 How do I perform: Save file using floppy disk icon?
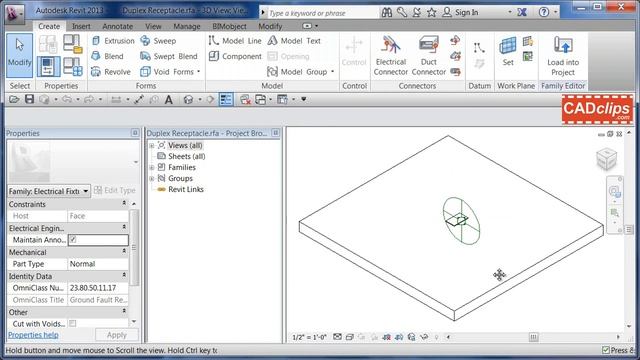coord(29,99)
